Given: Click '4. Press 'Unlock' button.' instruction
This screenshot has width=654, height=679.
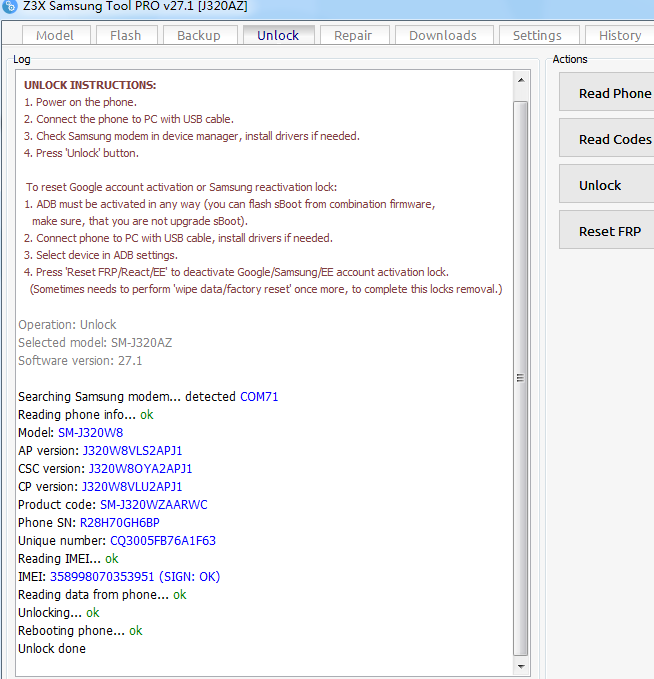Looking at the screenshot, I should tap(81, 153).
